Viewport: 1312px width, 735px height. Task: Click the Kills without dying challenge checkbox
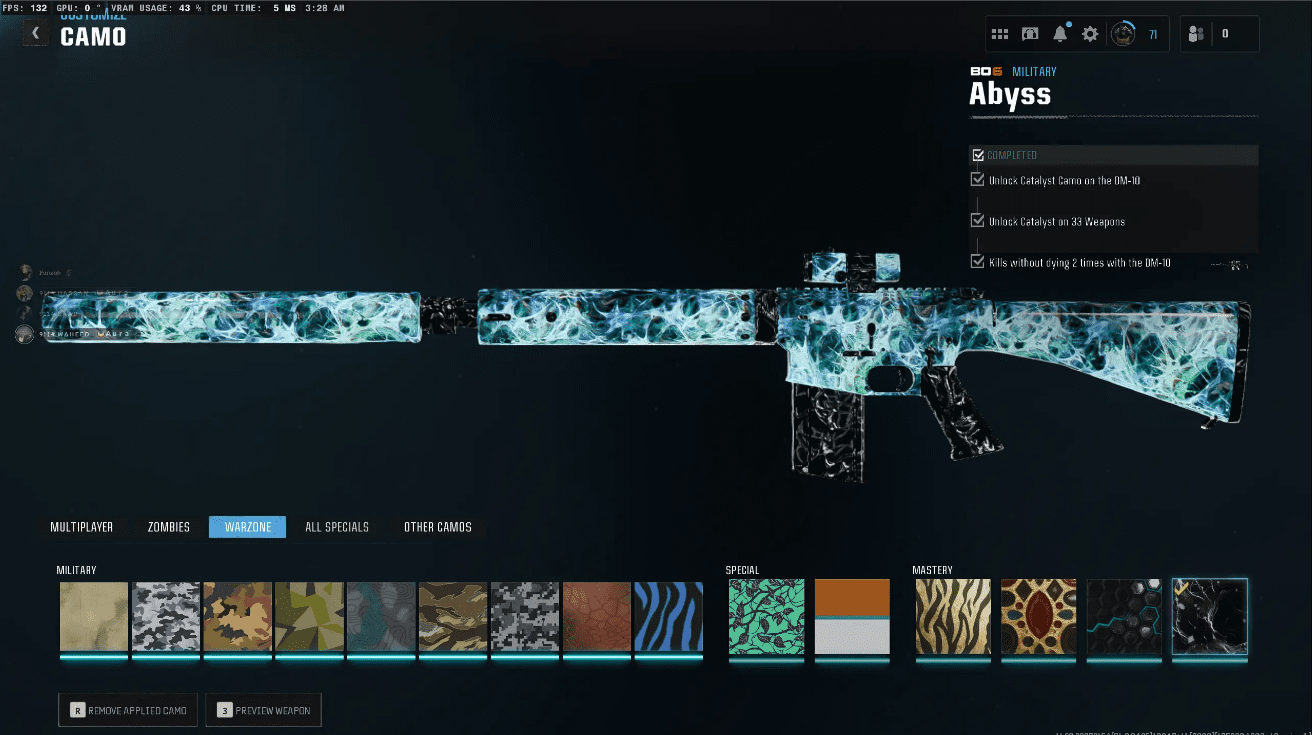coord(977,262)
